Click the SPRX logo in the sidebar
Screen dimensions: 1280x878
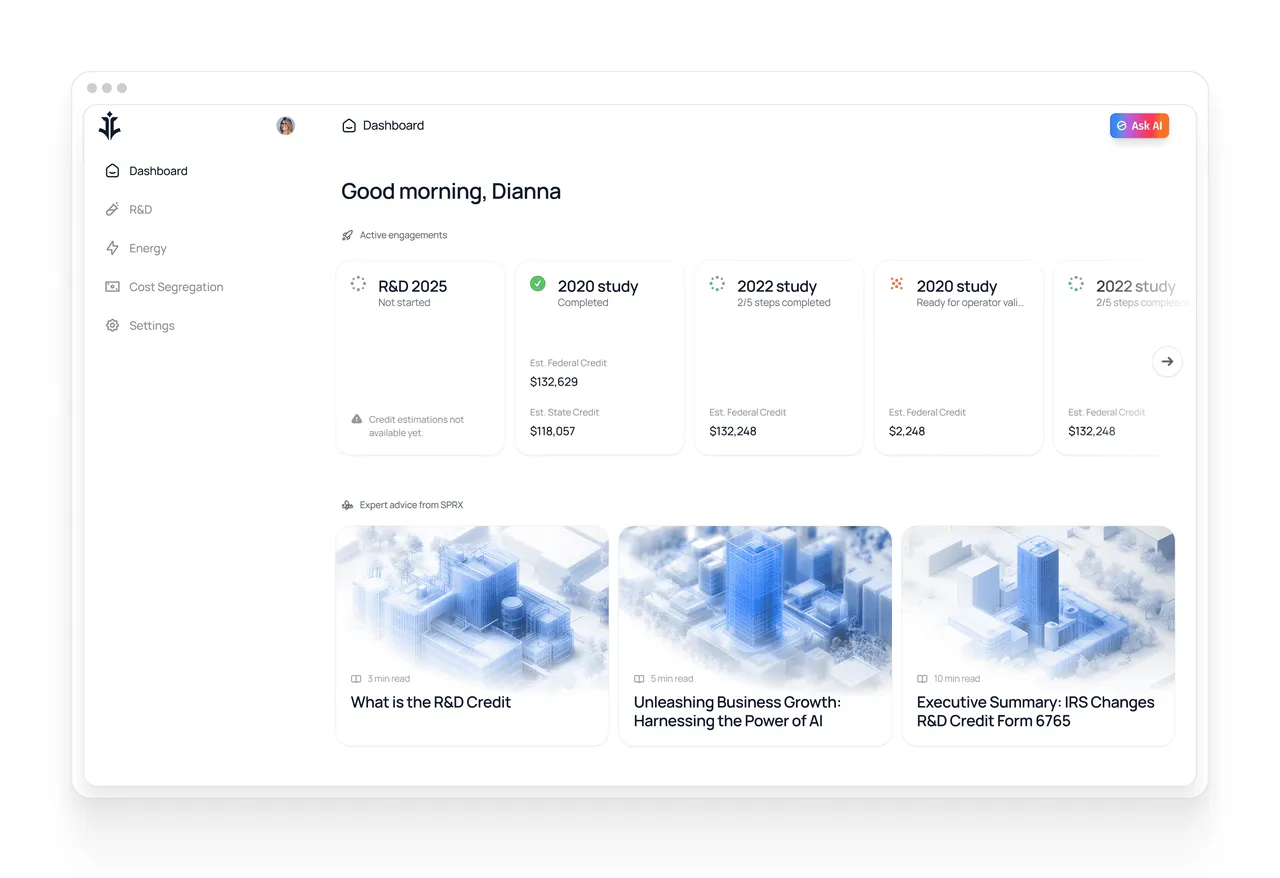[110, 126]
